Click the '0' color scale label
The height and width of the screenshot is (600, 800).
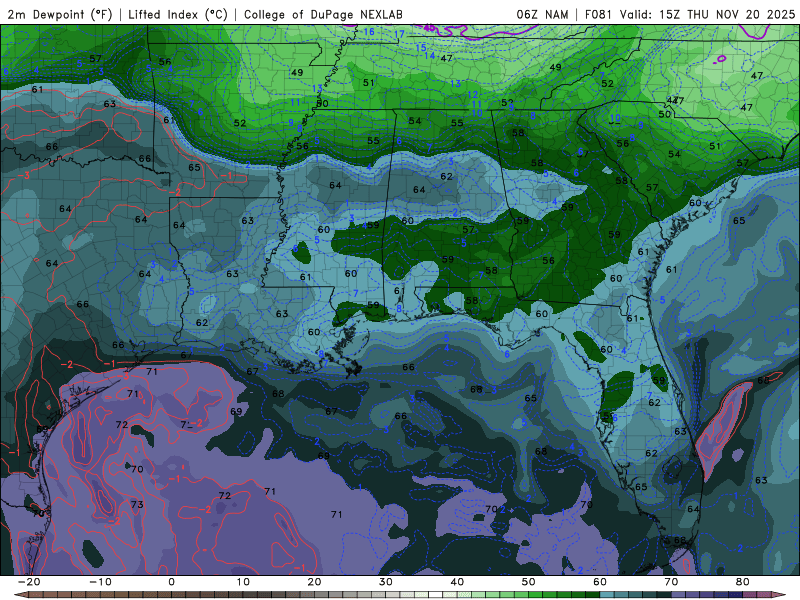point(171,582)
